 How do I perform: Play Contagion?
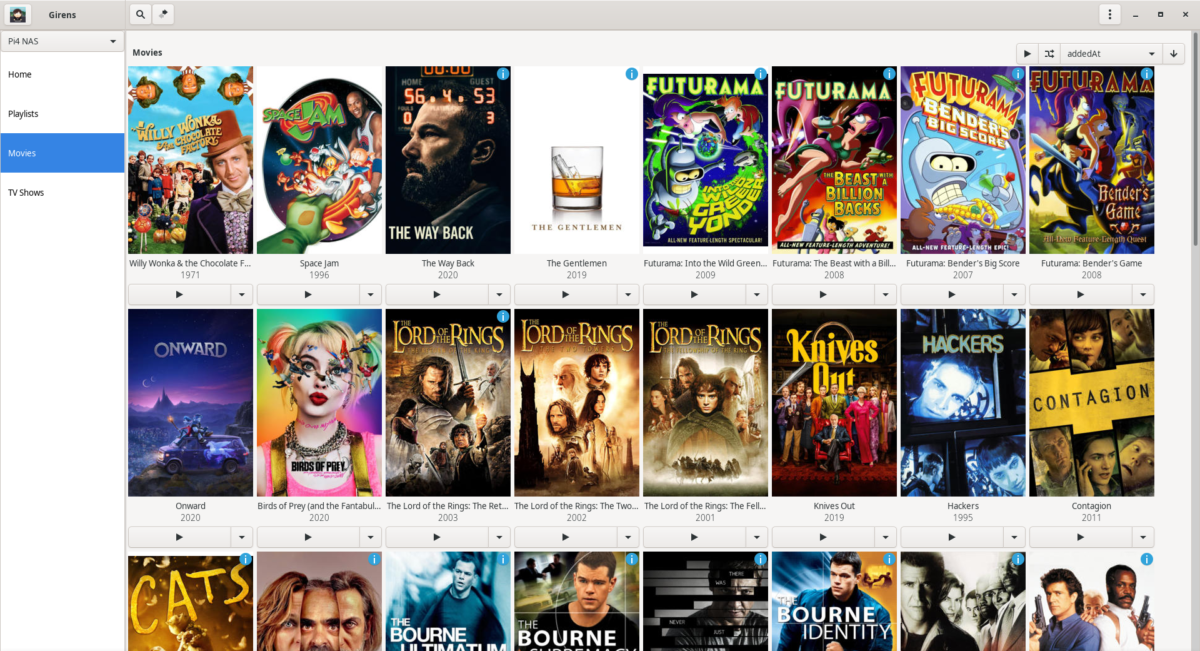[1080, 537]
